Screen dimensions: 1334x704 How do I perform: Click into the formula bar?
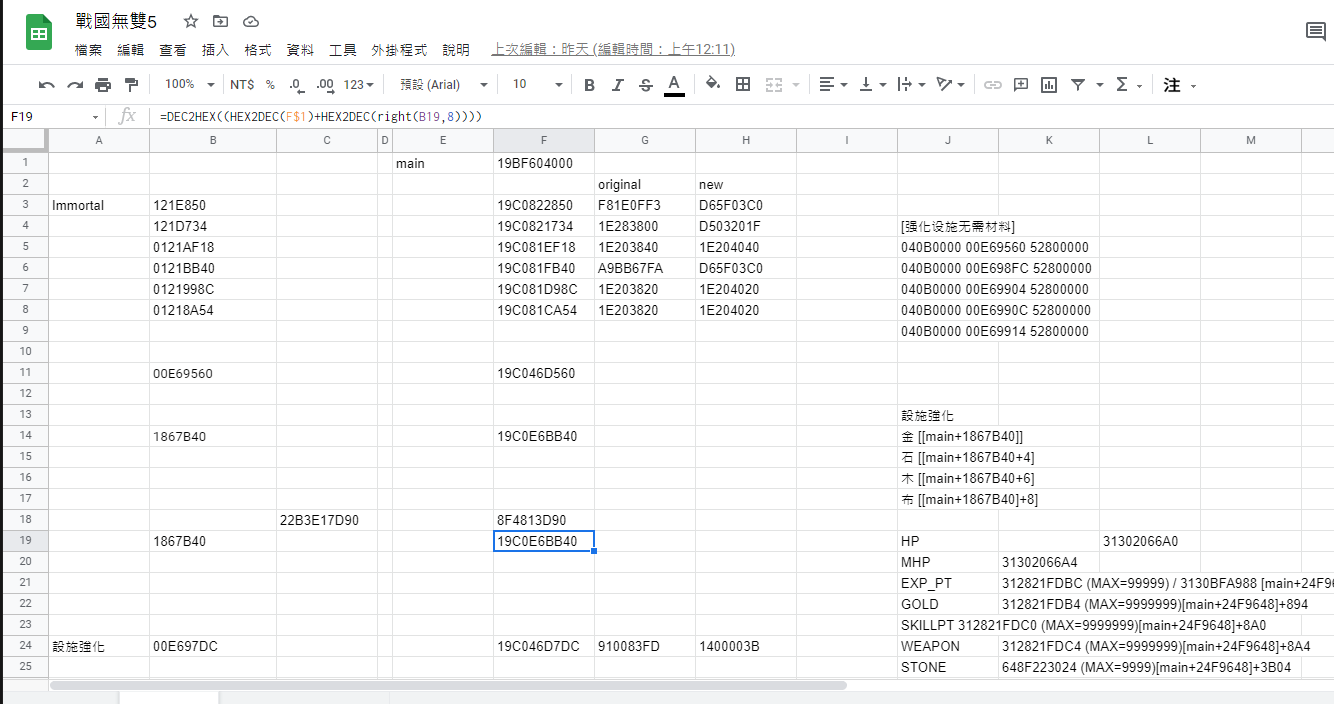[x=740, y=117]
